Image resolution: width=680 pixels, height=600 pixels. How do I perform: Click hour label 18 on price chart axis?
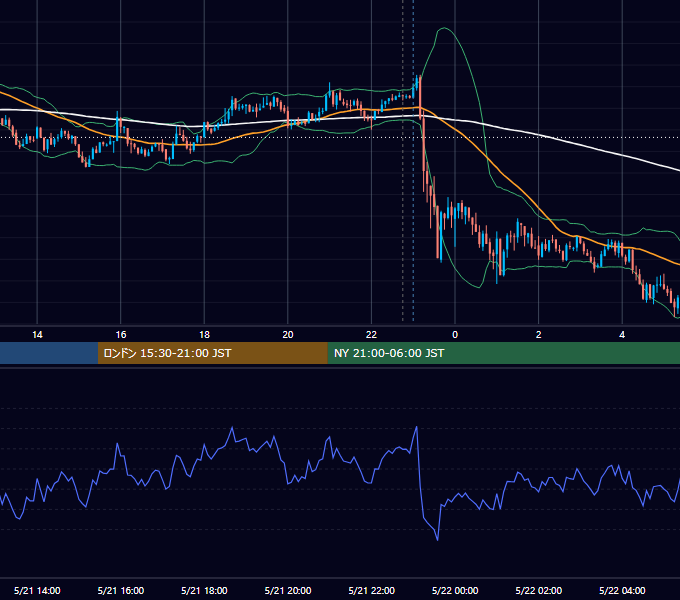pyautogui.click(x=204, y=335)
